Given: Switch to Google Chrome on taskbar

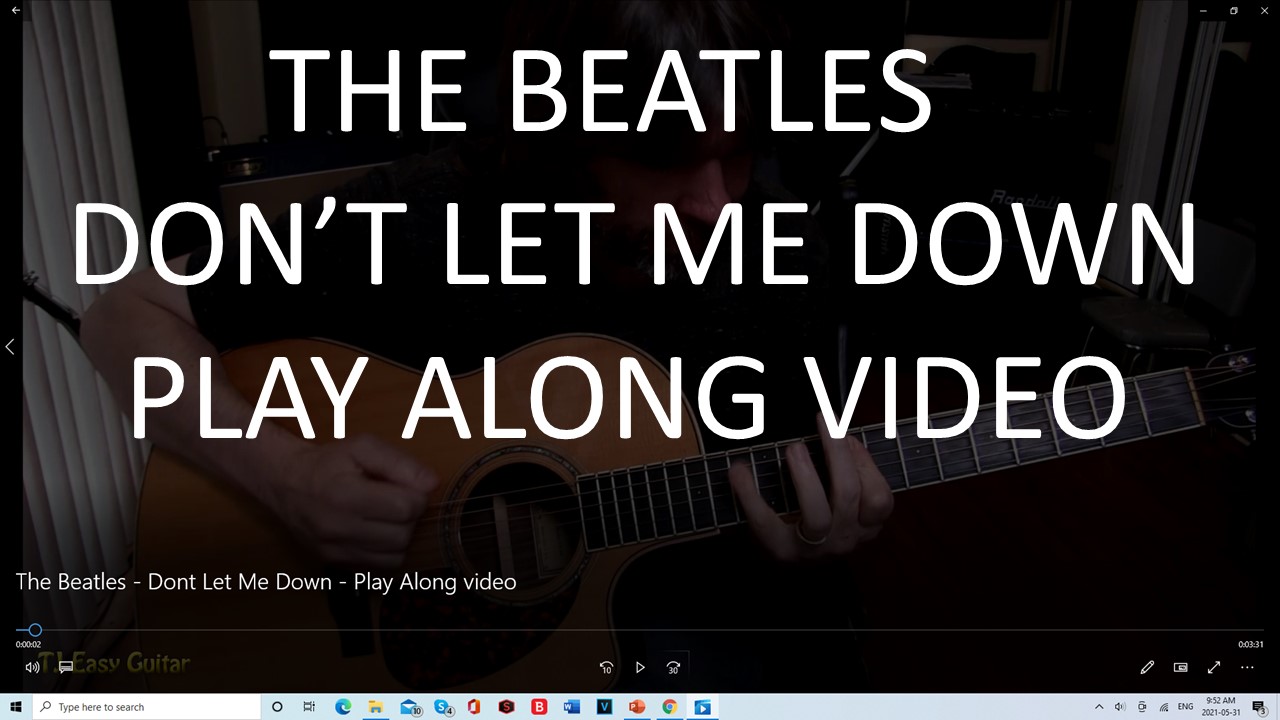Looking at the screenshot, I should point(670,707).
